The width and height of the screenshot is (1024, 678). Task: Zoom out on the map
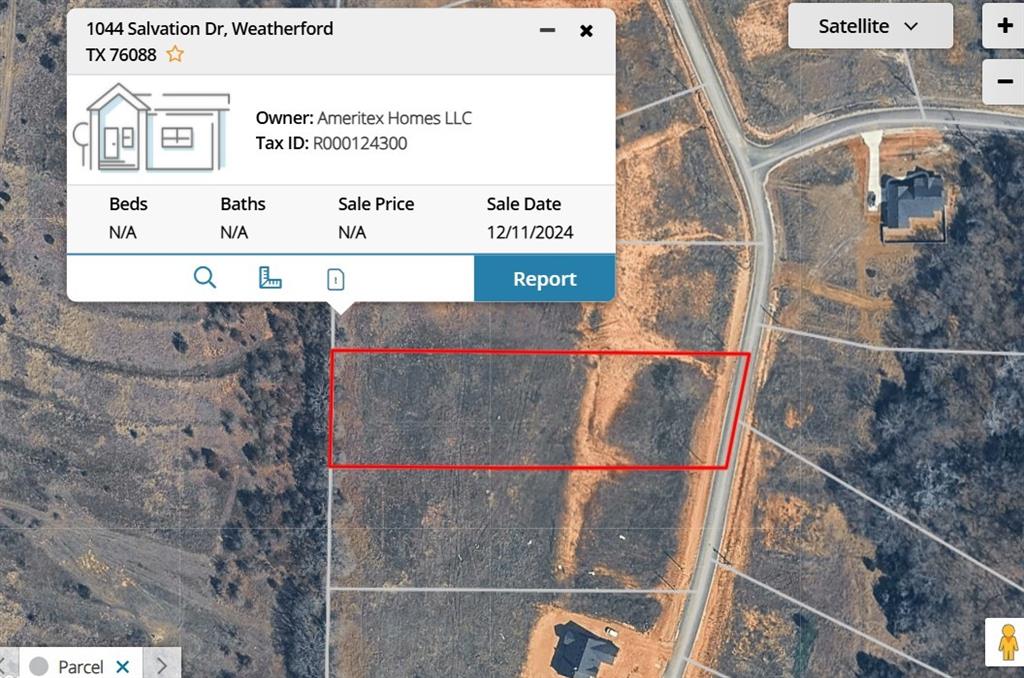[x=1005, y=81]
